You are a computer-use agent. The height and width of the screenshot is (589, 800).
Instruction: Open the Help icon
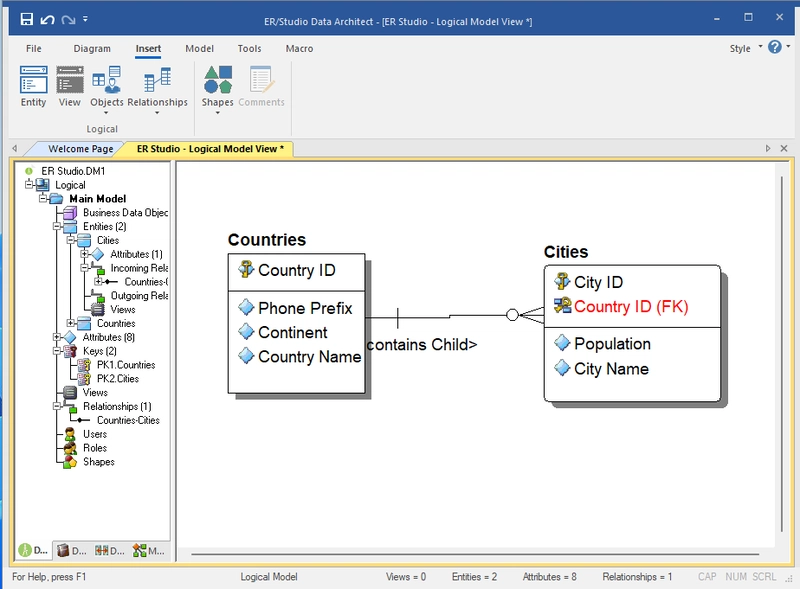pos(774,47)
